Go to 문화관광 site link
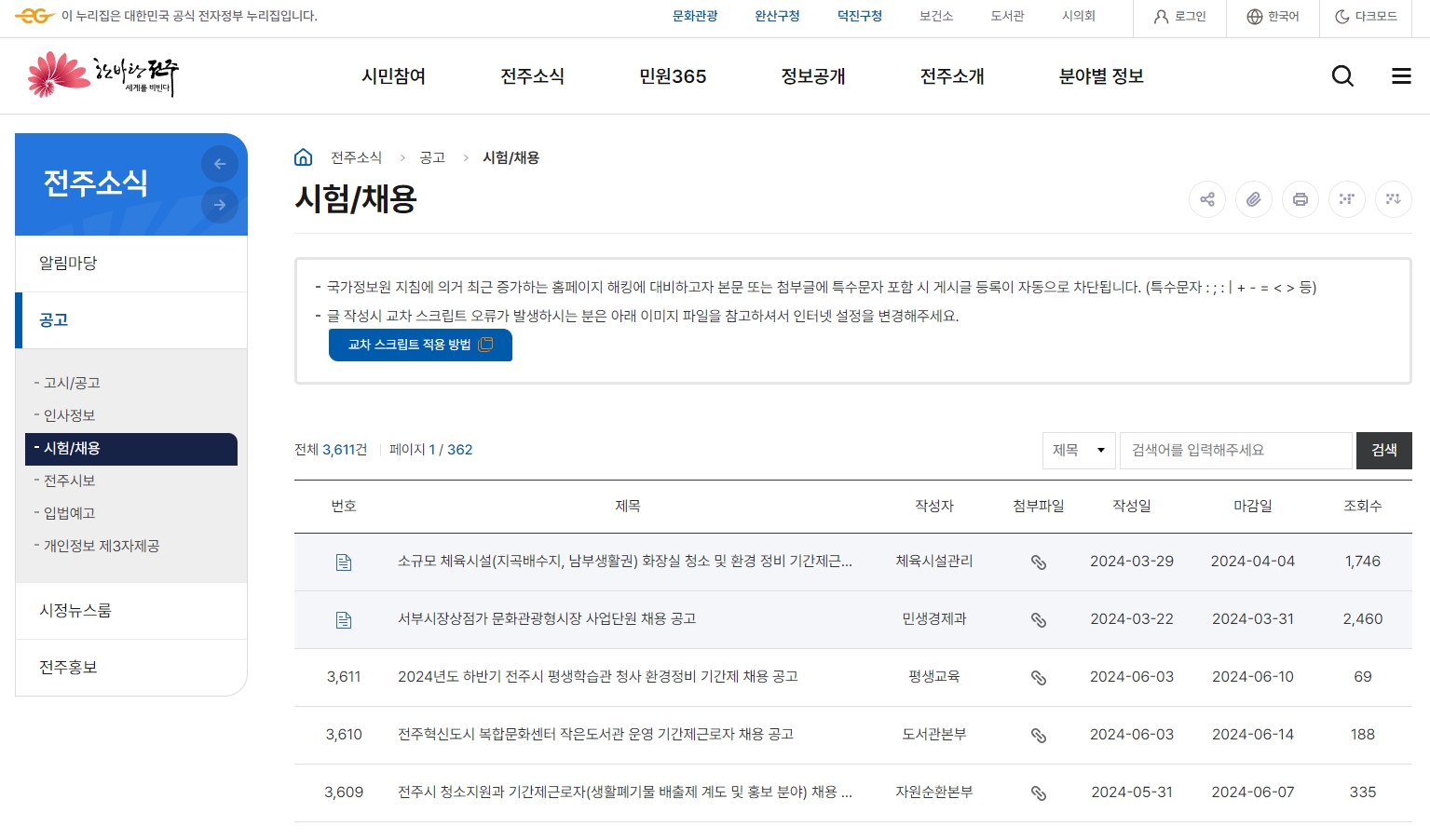Image resolution: width=1430 pixels, height=840 pixels. (x=695, y=16)
